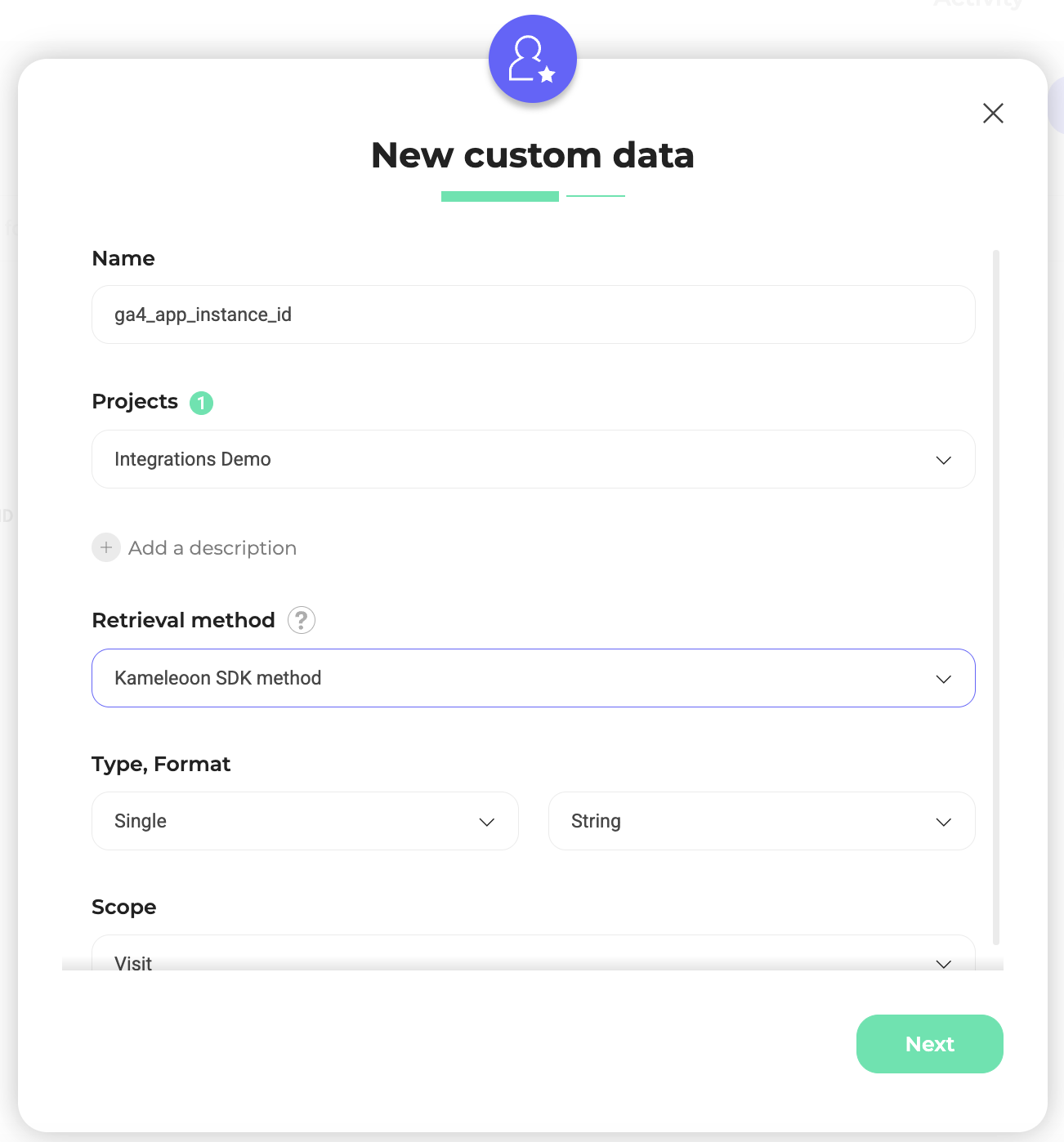Click the Retrieval method help question mark
1064x1142 pixels.
pos(302,621)
